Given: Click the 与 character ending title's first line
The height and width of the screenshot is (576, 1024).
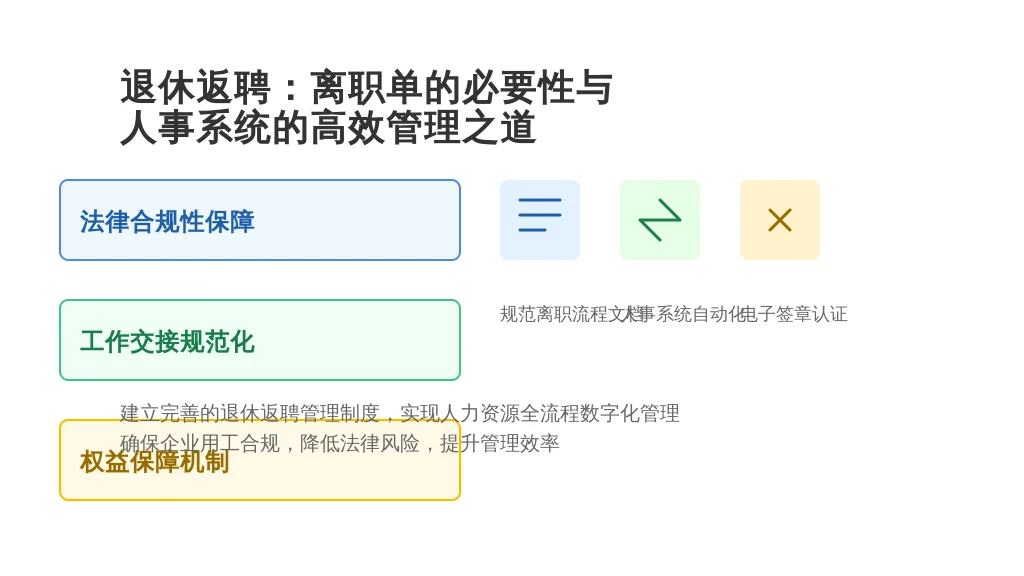Looking at the screenshot, I should (x=594, y=88).
